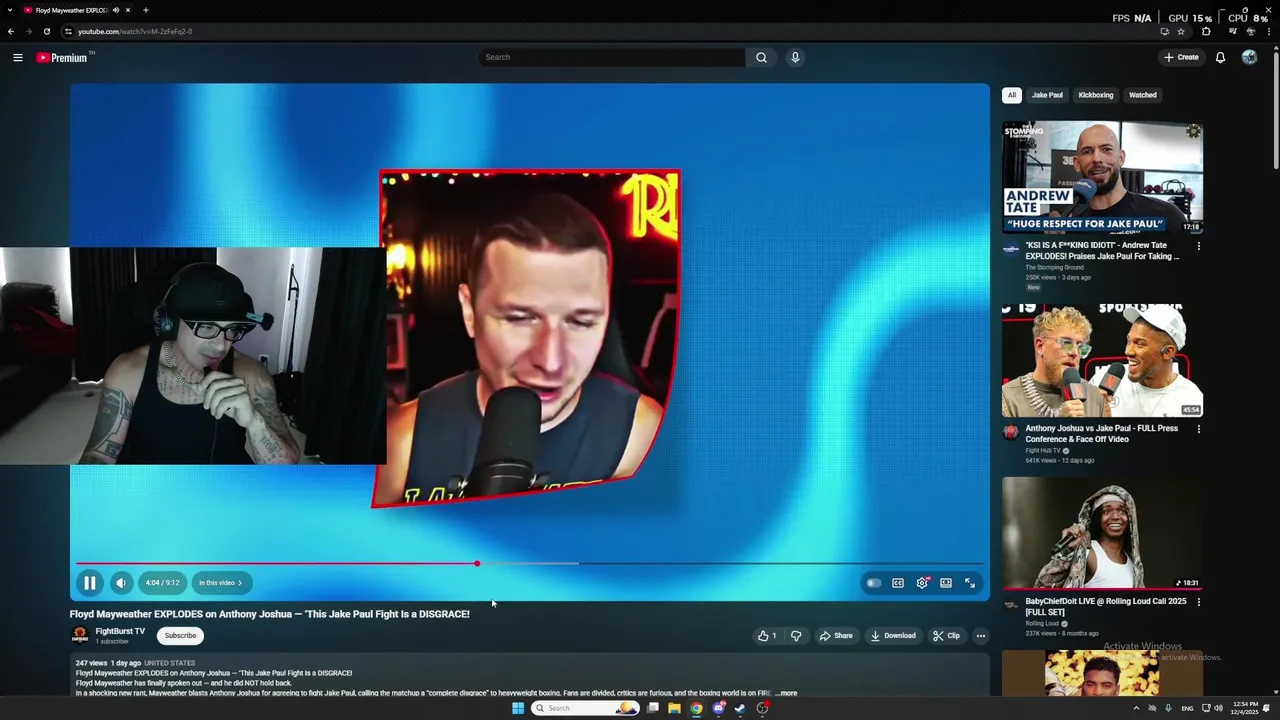Viewport: 1280px width, 720px height.
Task: Open the YouTube guide hamburger menu
Action: click(x=17, y=57)
